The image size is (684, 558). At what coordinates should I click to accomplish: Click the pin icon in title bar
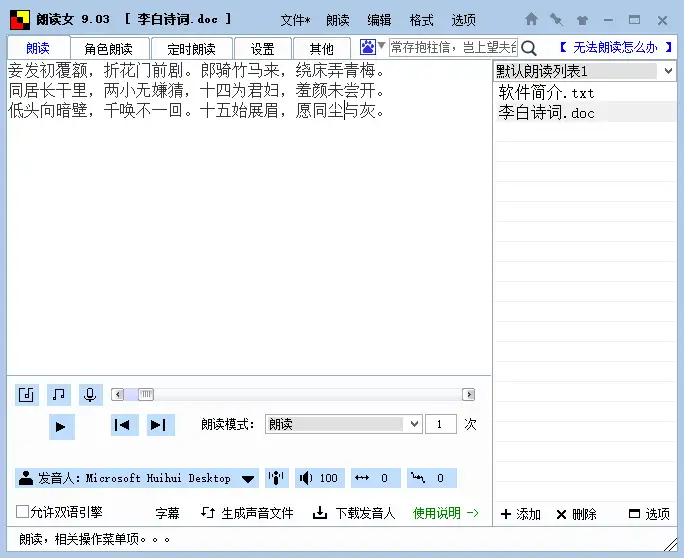pyautogui.click(x=556, y=19)
